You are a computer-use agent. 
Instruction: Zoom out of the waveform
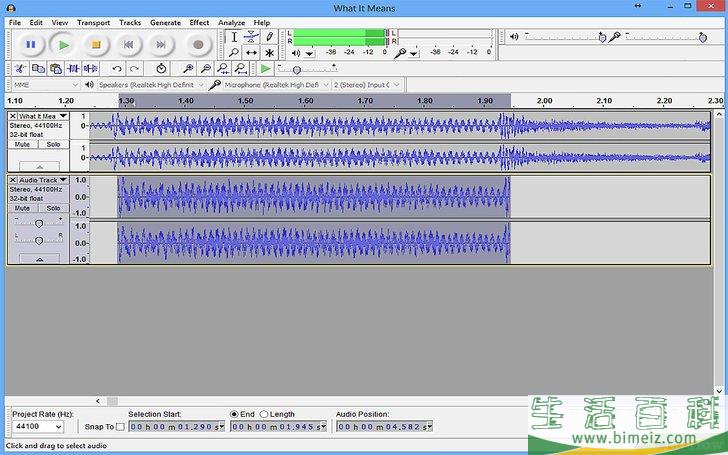click(x=205, y=69)
